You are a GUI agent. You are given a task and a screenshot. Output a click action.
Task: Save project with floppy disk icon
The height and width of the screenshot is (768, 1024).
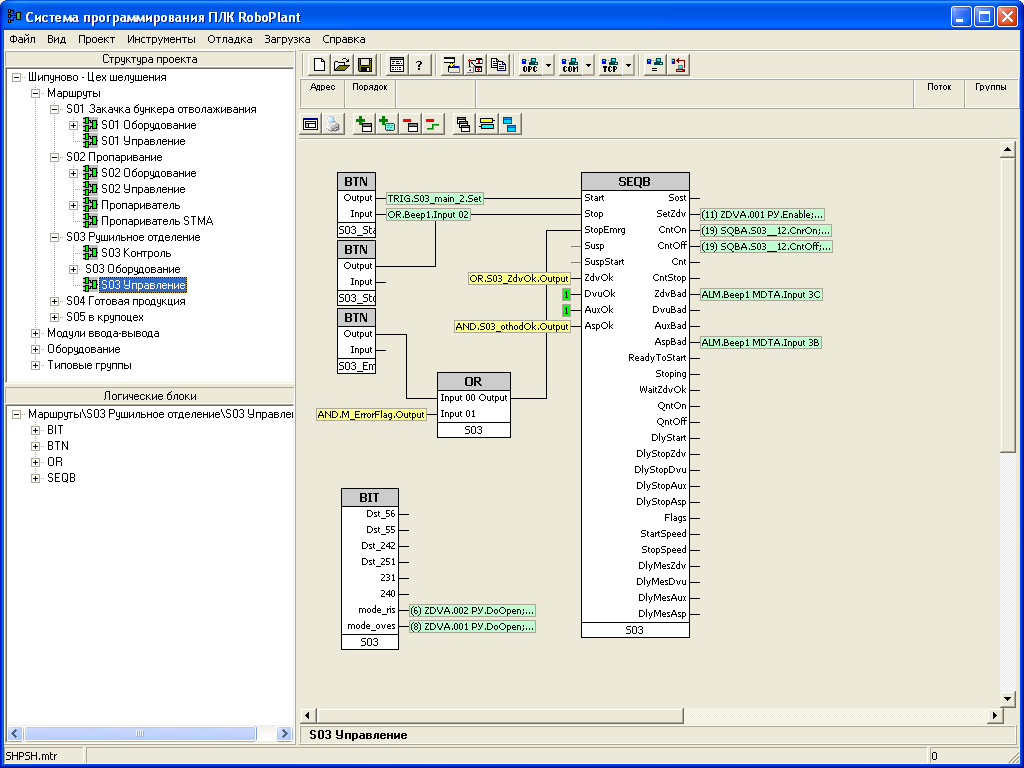coord(365,66)
